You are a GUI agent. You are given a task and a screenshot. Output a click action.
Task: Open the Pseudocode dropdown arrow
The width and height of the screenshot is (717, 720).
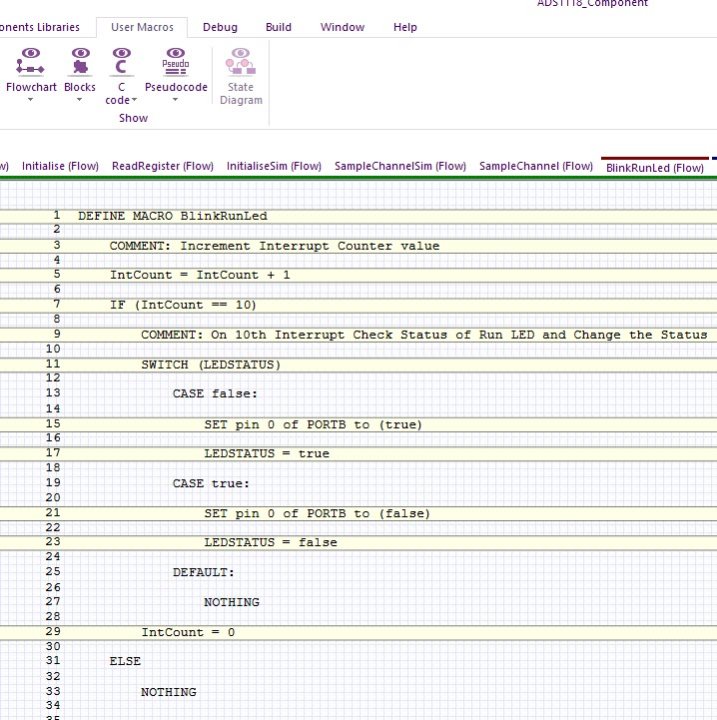(175, 100)
